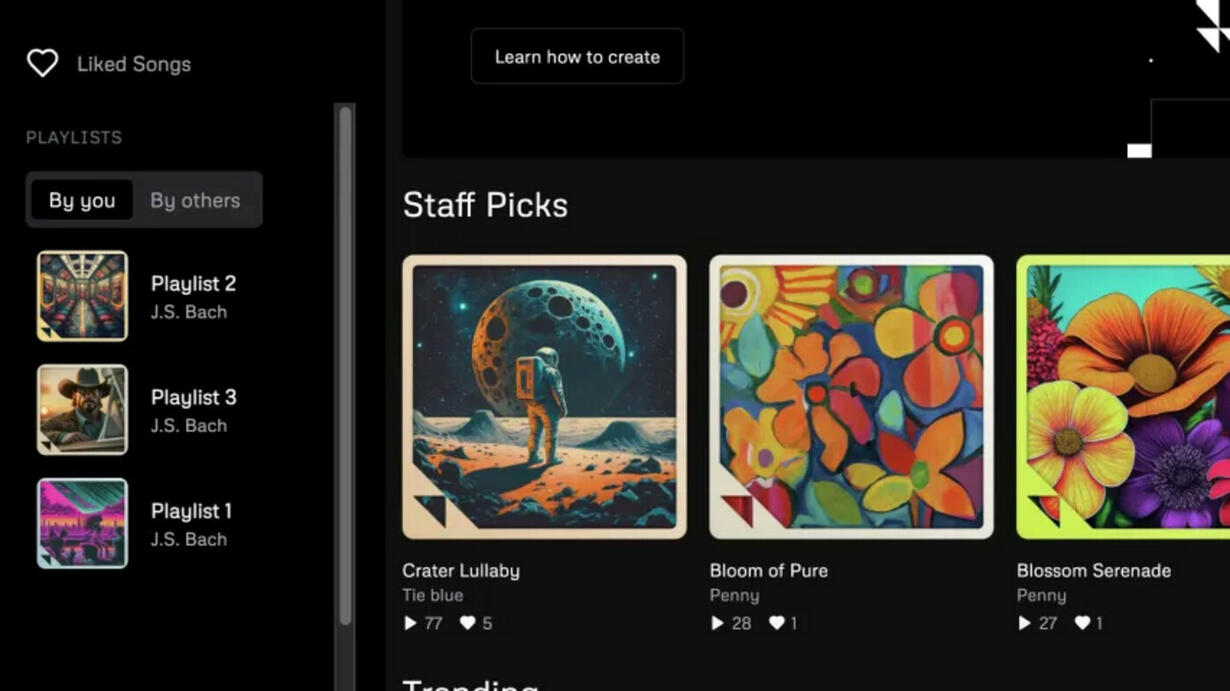This screenshot has height=691, width=1230.
Task: Open the Blossom Serenade cover art
Action: pos(1123,397)
